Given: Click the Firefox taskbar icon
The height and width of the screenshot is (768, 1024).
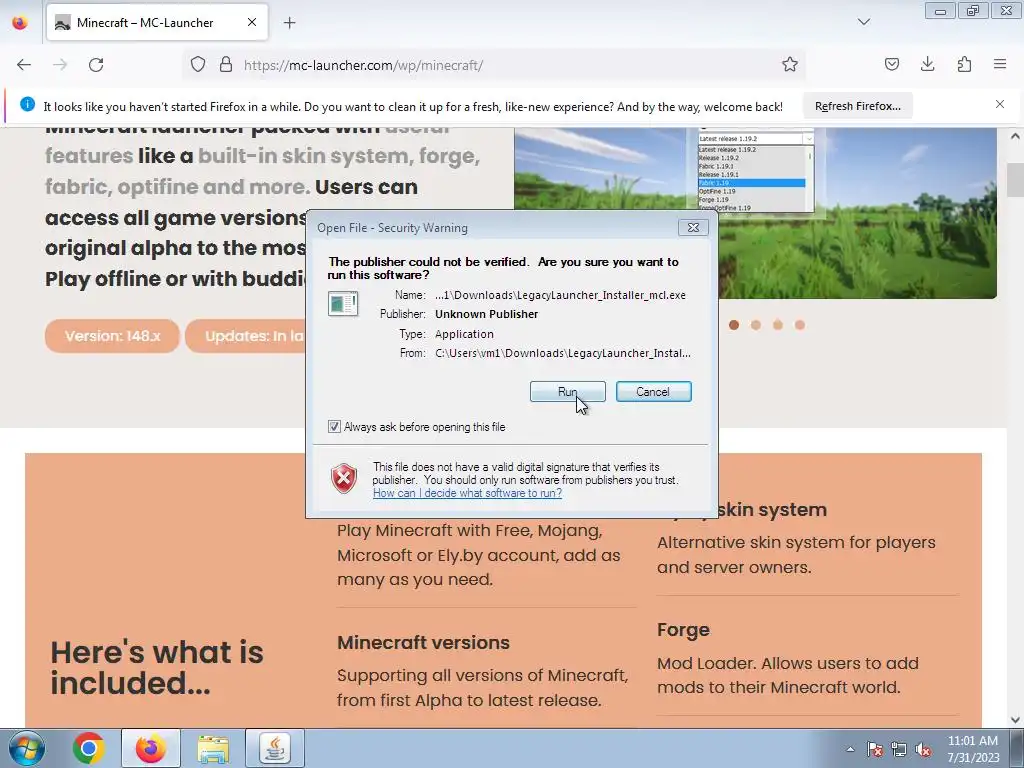Looking at the screenshot, I should (x=150, y=748).
